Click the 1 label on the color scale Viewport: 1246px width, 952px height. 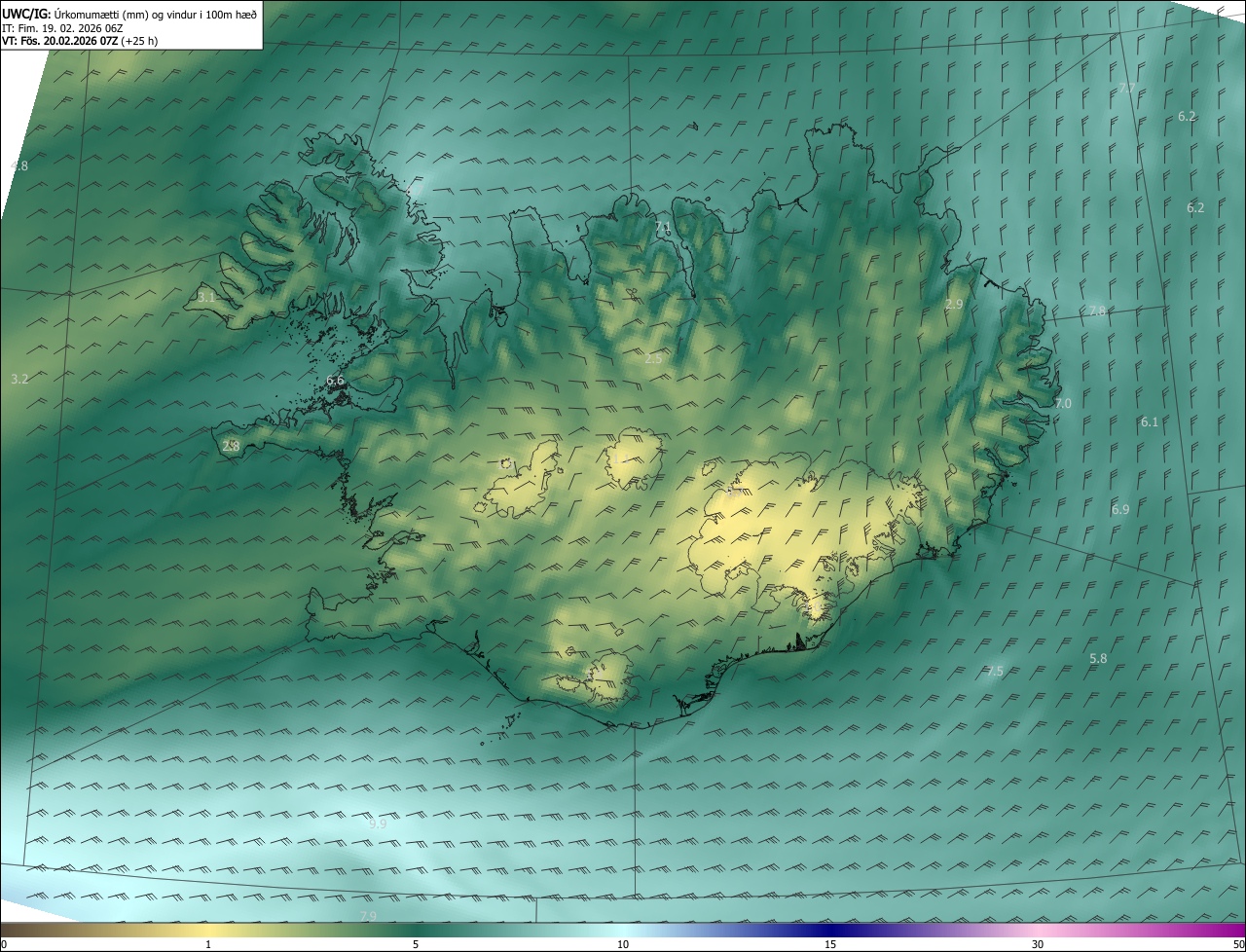208,944
